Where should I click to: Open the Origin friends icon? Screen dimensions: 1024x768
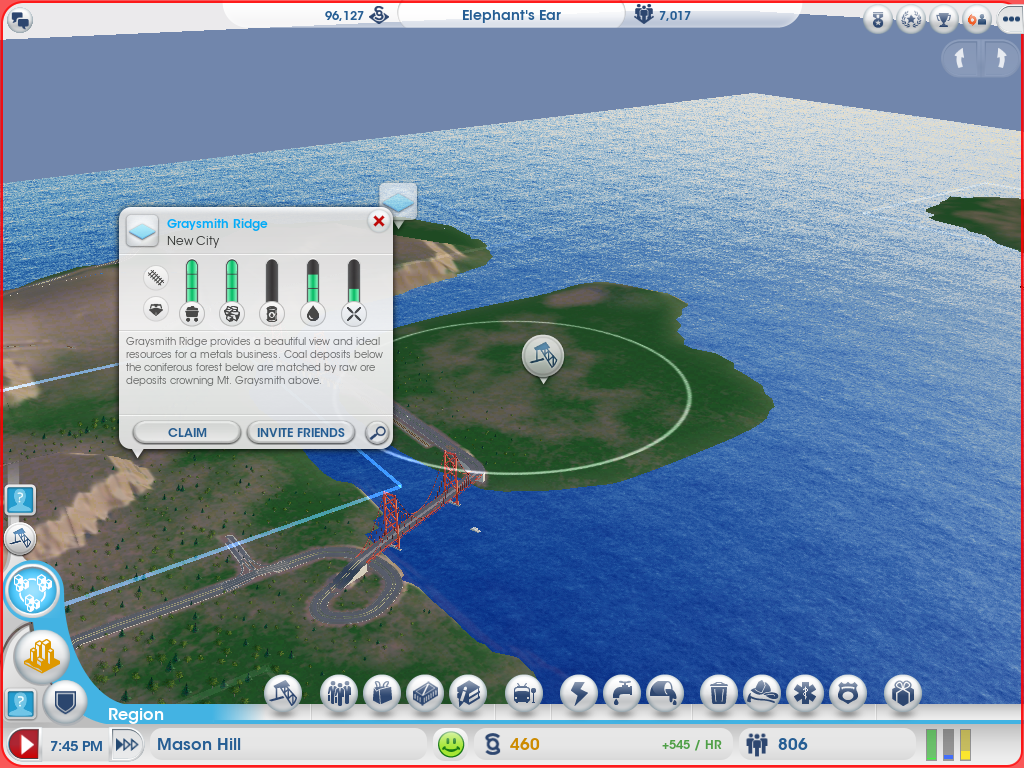[976, 21]
